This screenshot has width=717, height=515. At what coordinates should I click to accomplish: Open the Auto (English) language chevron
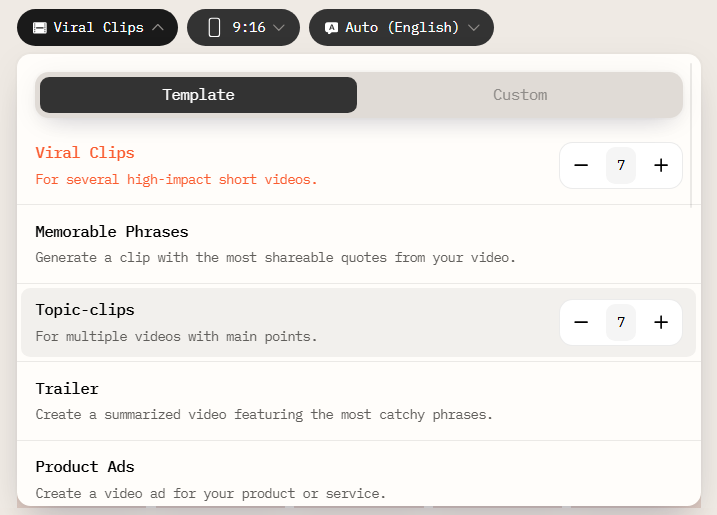pos(473,28)
